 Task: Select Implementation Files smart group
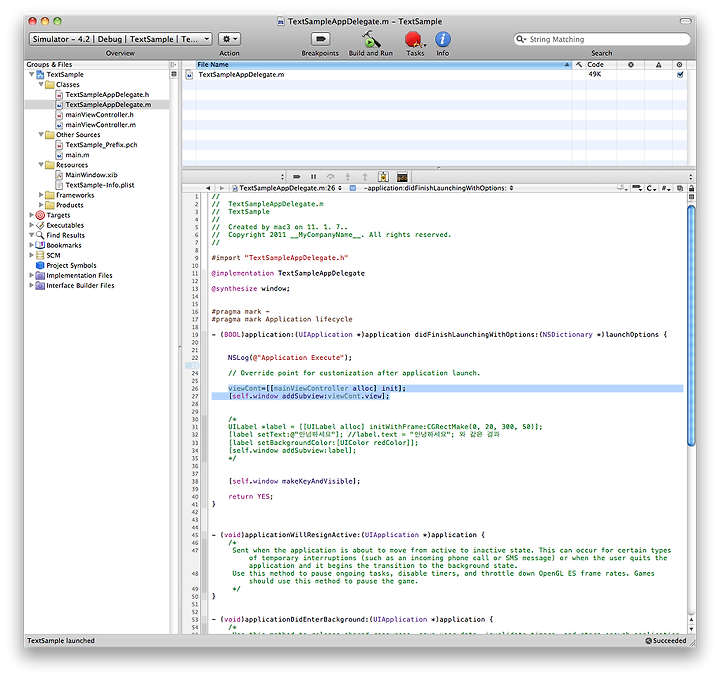[x=79, y=275]
